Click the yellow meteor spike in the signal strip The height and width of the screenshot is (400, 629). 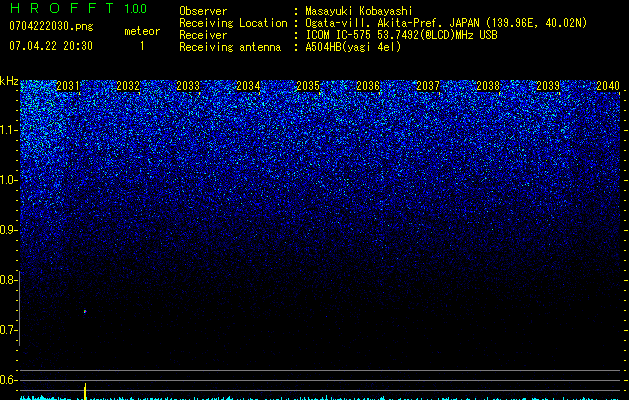tap(85, 391)
